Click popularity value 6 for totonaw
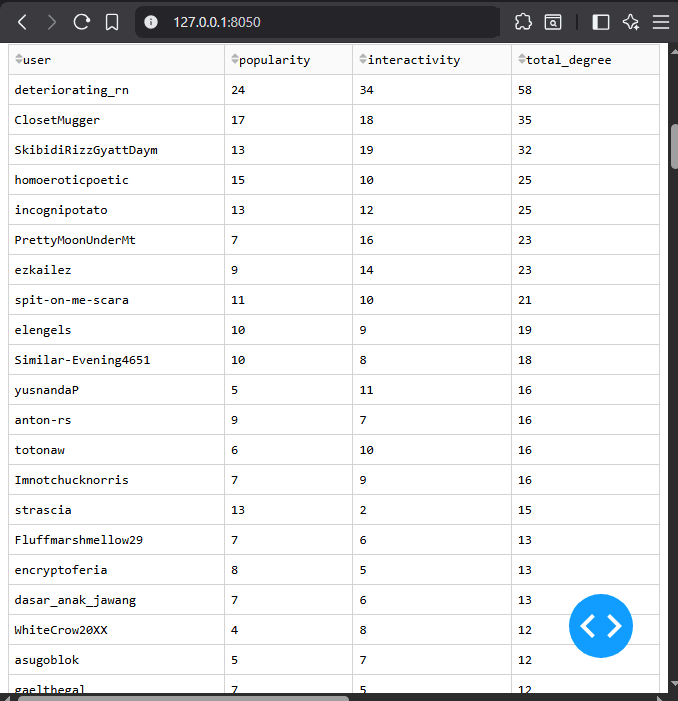 point(288,450)
